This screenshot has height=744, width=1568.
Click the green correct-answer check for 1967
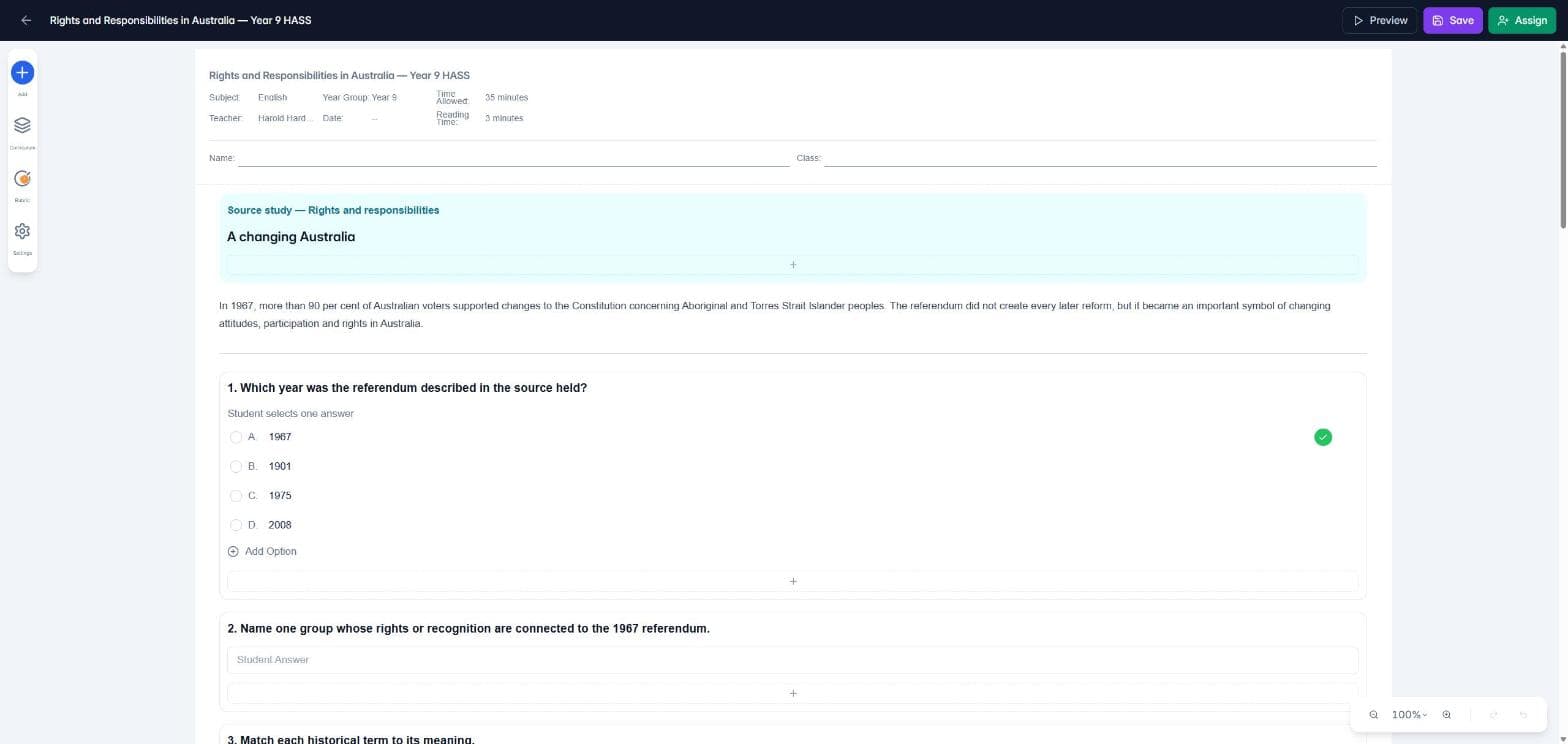click(1323, 437)
